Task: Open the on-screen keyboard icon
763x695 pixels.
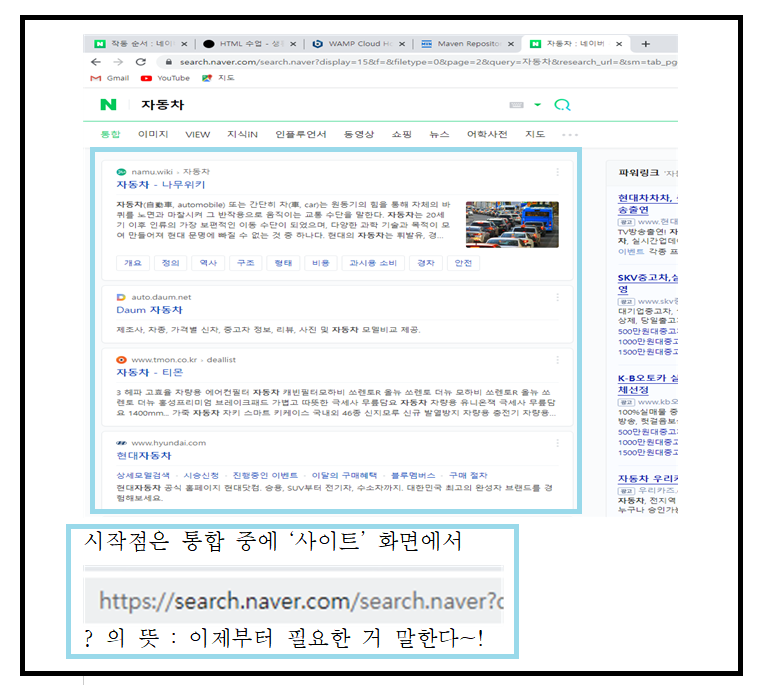Action: tap(516, 105)
